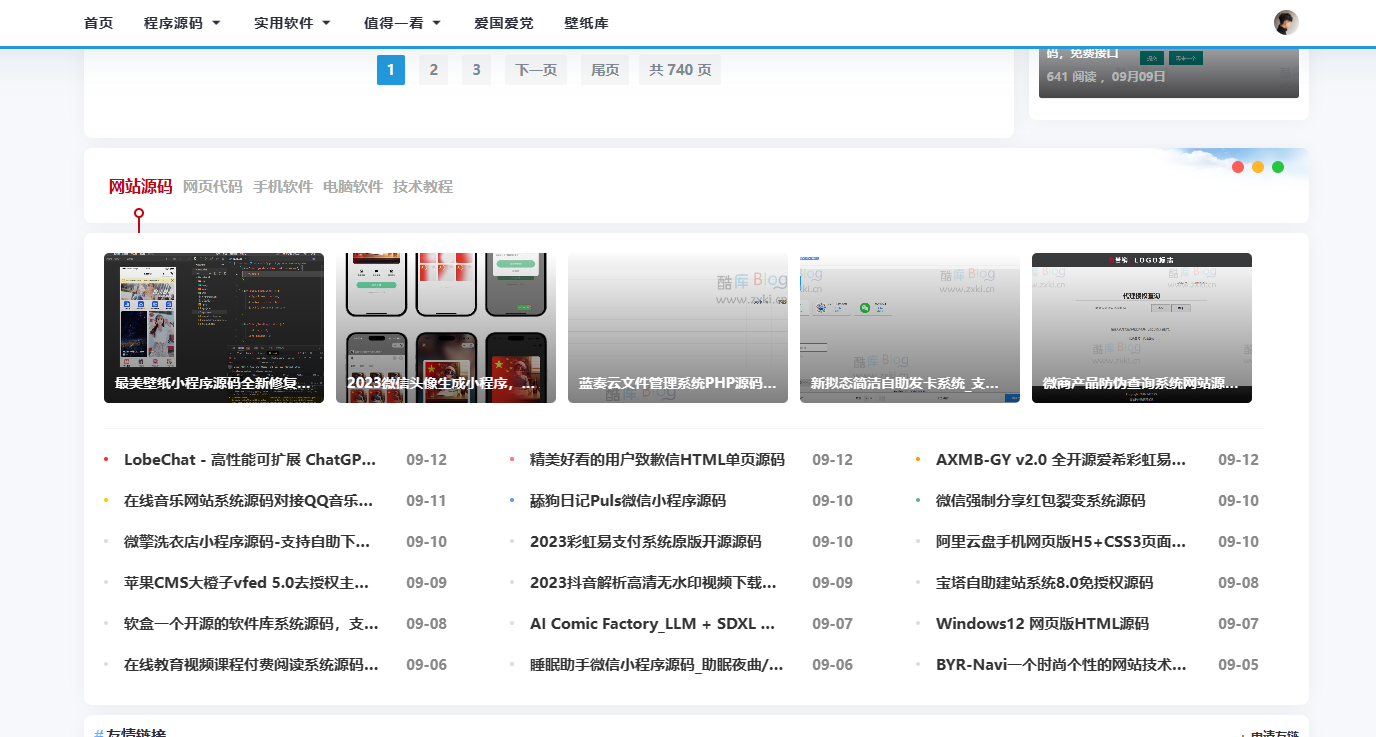Switch to the 技术教程 tab

click(x=424, y=186)
